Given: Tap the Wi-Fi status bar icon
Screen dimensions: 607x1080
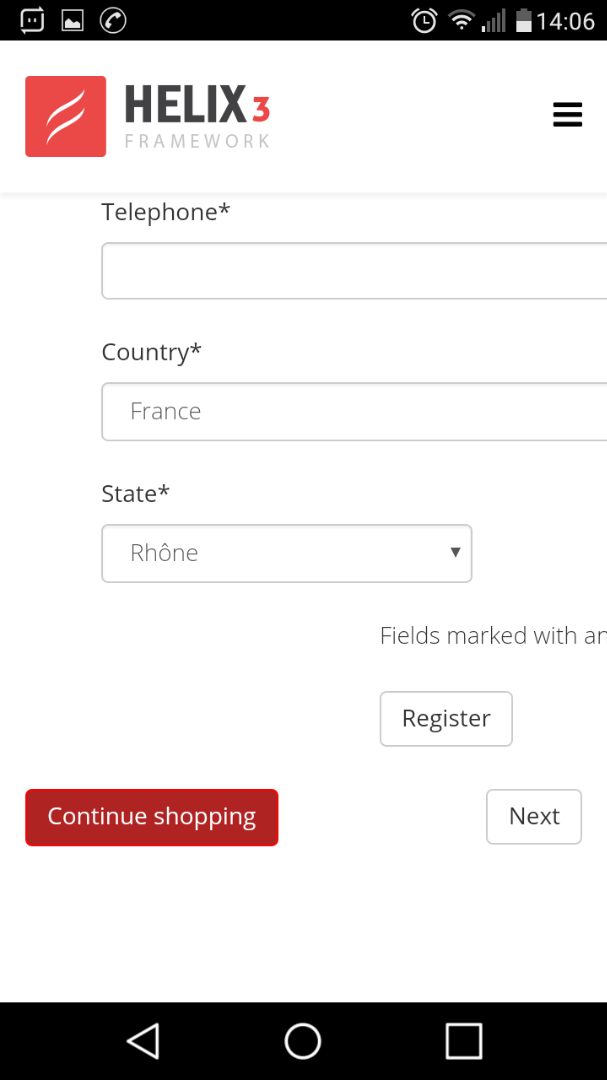Looking at the screenshot, I should [x=461, y=20].
